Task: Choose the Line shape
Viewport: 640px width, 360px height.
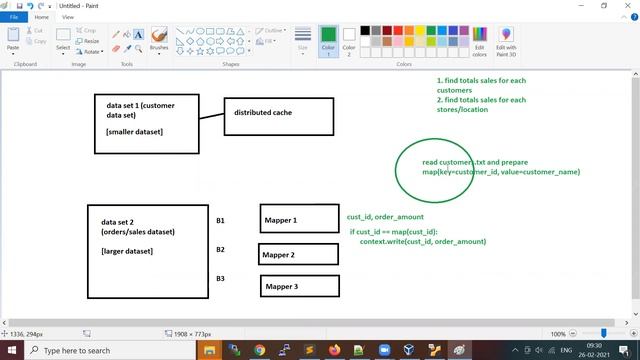Action: [x=180, y=31]
